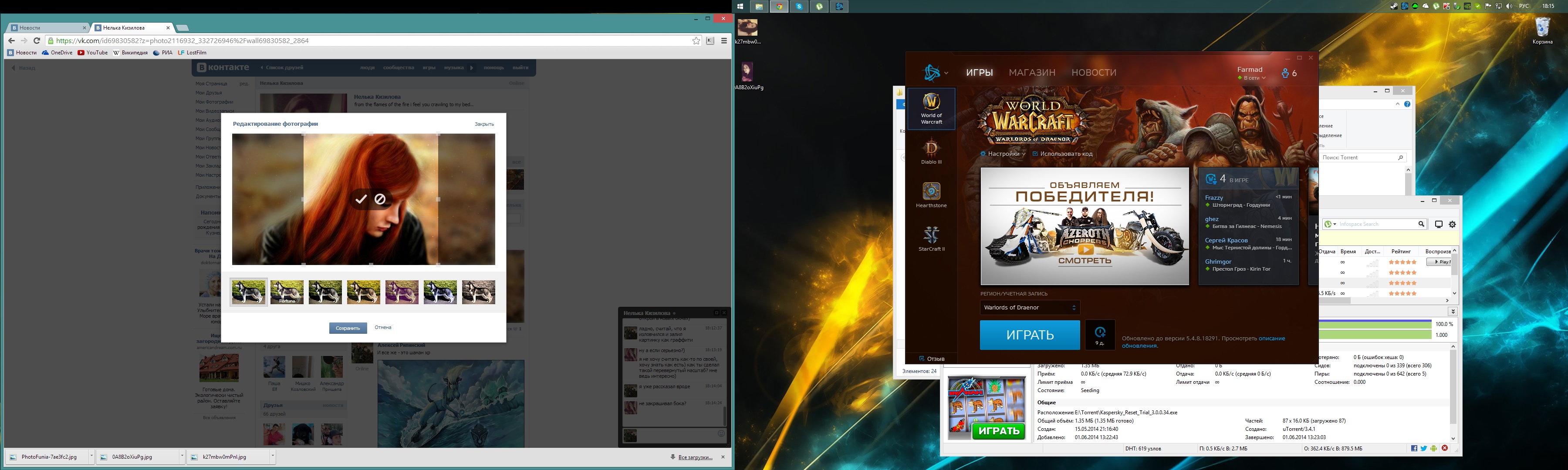Viewport: 1568px width, 470px height.
Task: Open Recycle Bin (Корзина) on the desktop
Action: (1542, 31)
